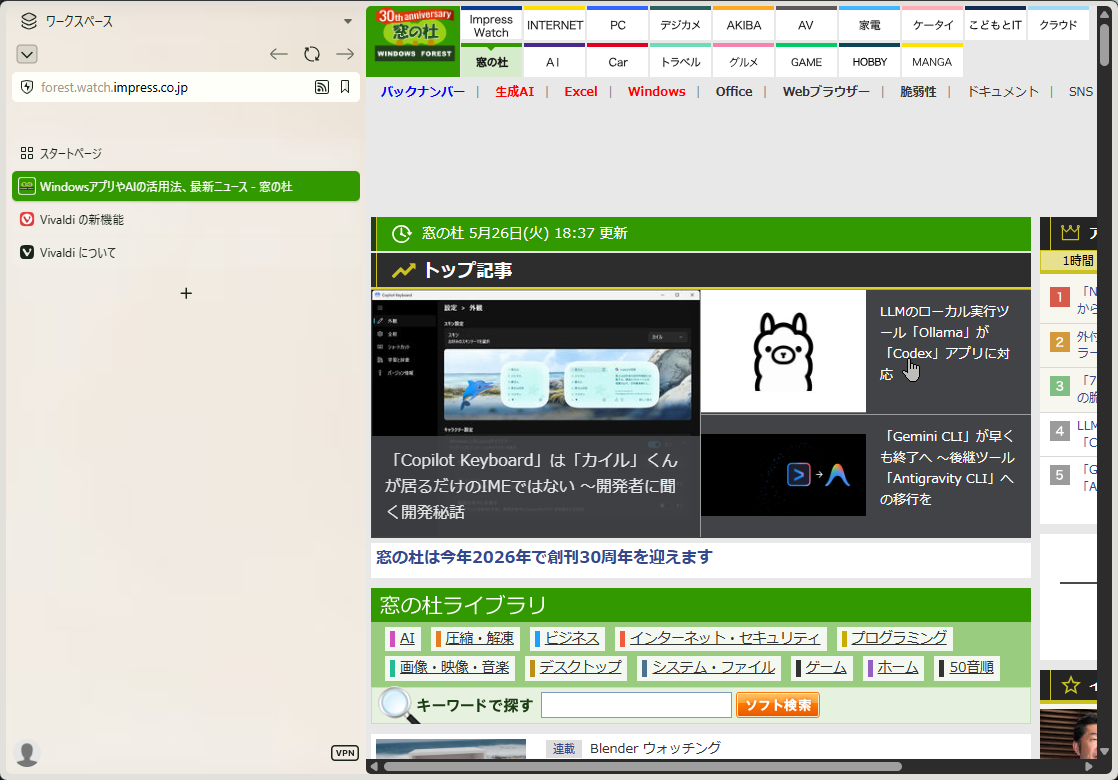Open the Ollama Codex article headline
This screenshot has width=1118, height=780.
tap(945, 343)
